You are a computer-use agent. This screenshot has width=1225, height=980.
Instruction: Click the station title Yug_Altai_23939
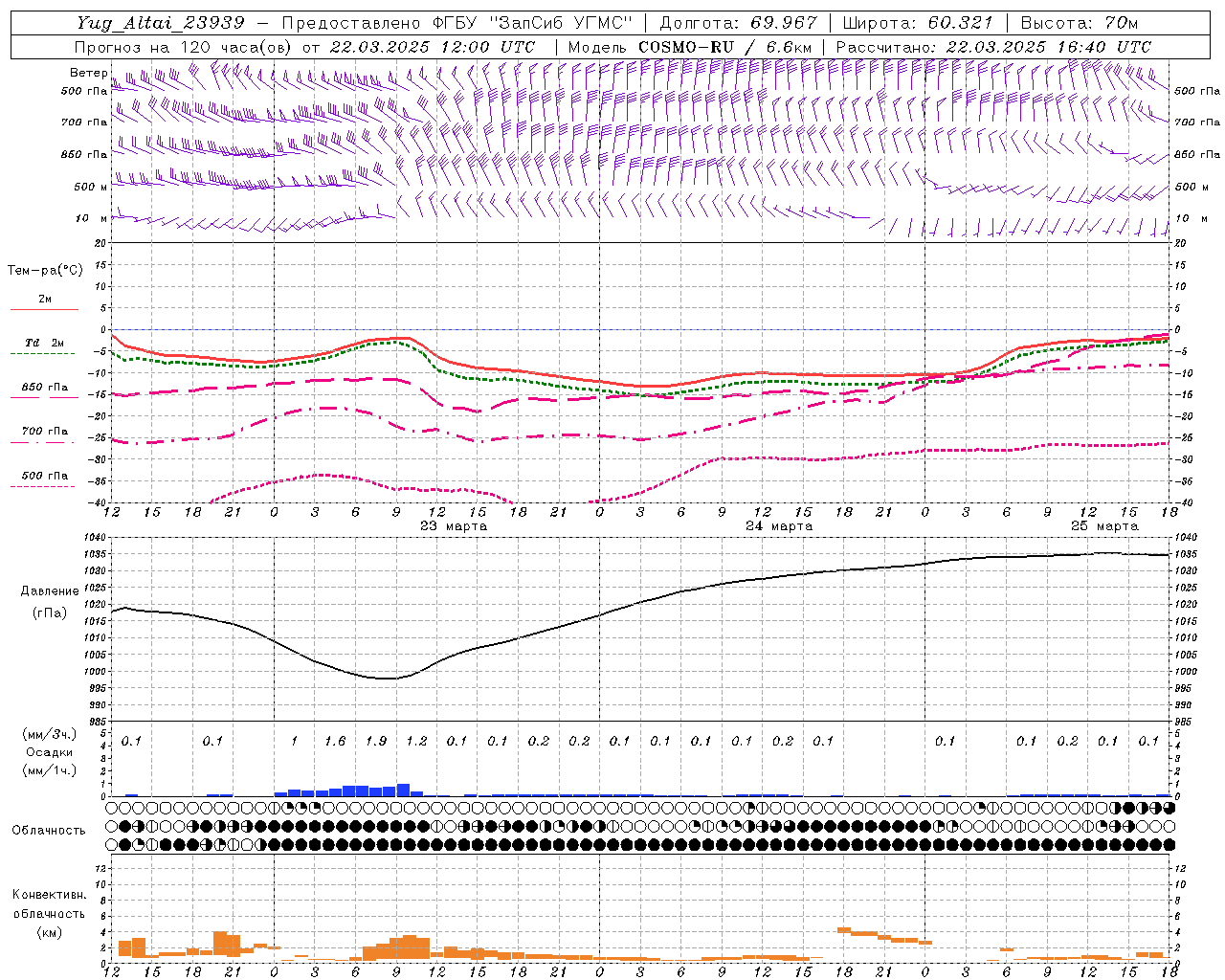(x=161, y=23)
